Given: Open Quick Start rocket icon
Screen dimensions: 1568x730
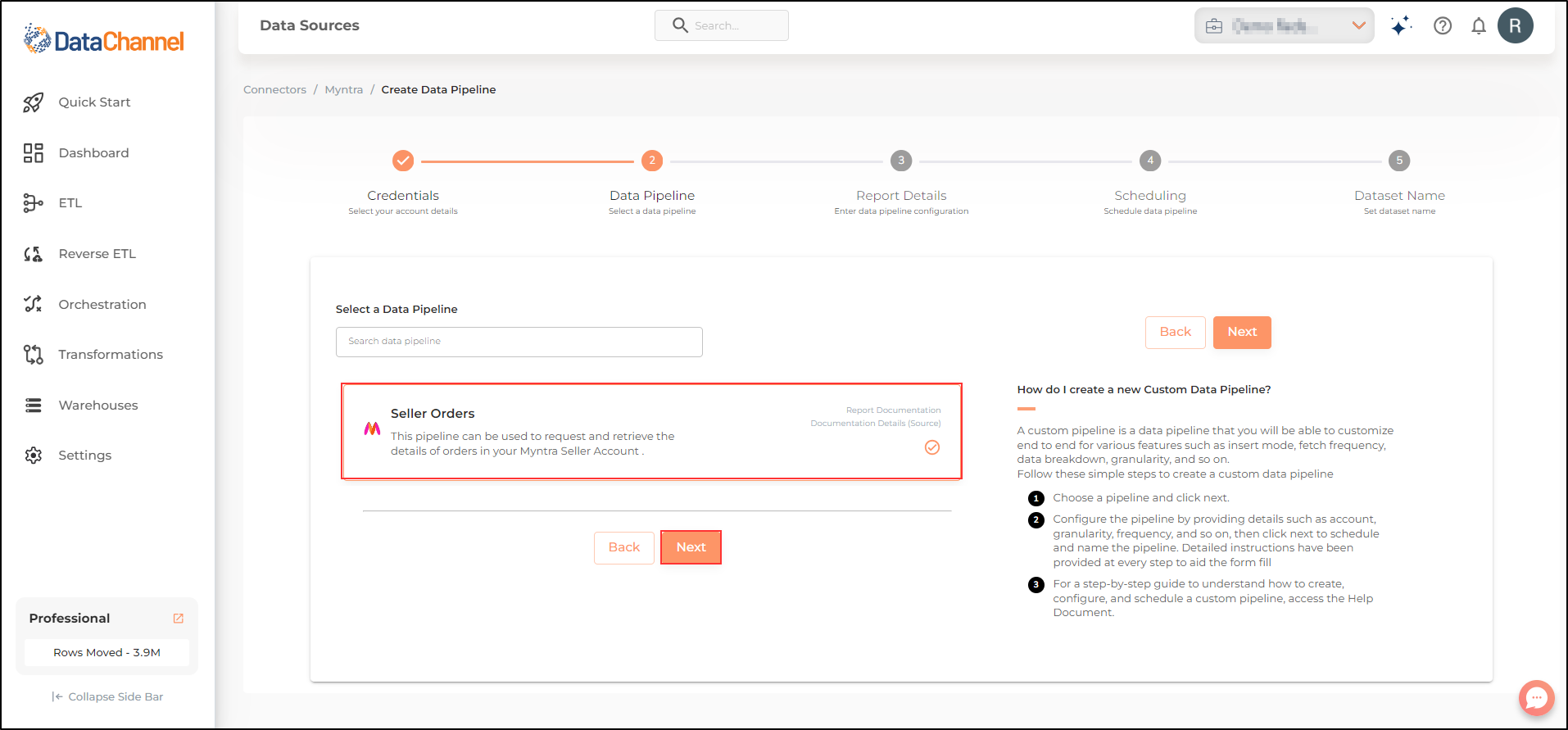Looking at the screenshot, I should pyautogui.click(x=33, y=102).
